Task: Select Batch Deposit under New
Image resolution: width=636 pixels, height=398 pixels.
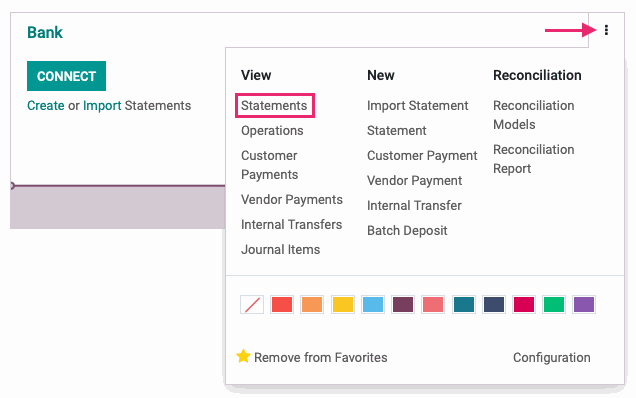Action: coord(407,230)
